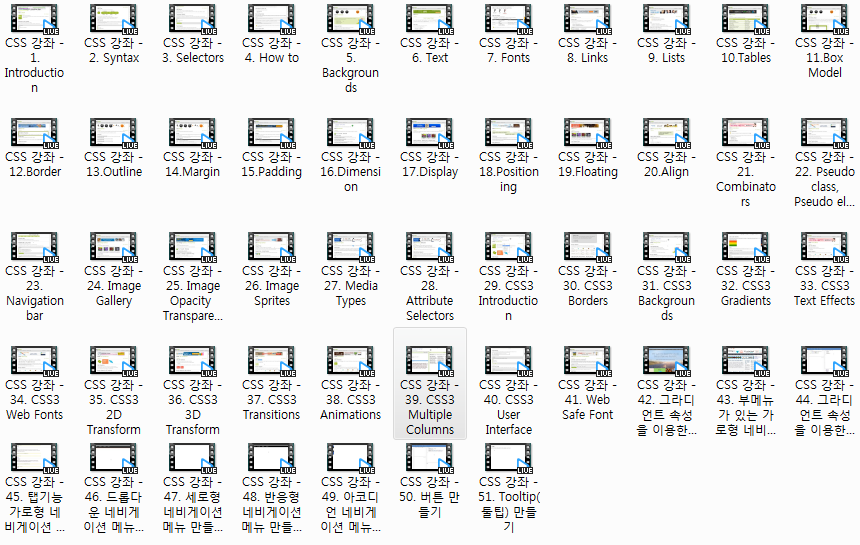Viewport: 860px width, 545px height.
Task: Select the CSS 강좌 42. 그라디언트 속성 video thumbnail
Action: click(x=666, y=361)
